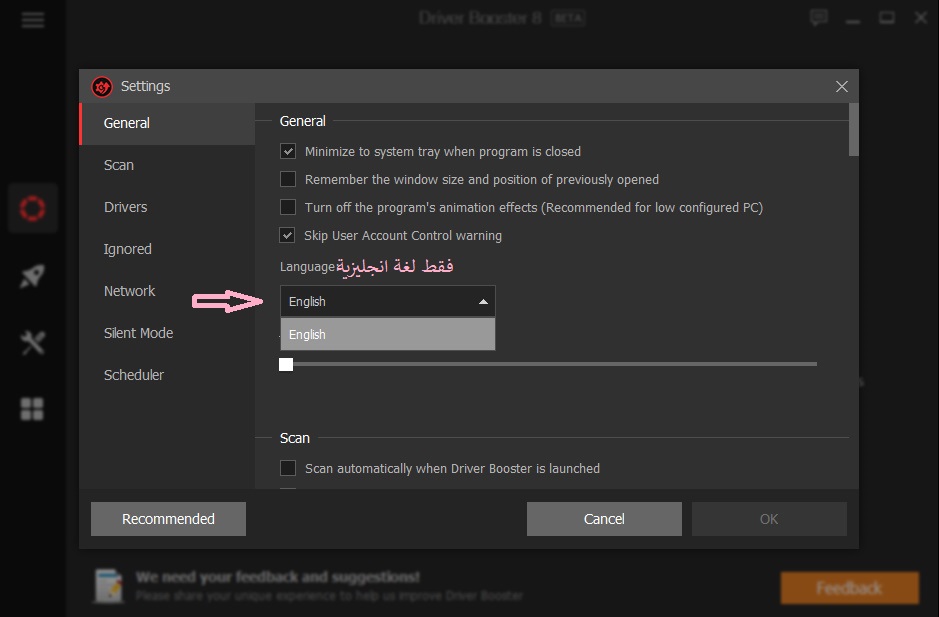Click the white slider handle
The image size is (939, 617).
286,364
